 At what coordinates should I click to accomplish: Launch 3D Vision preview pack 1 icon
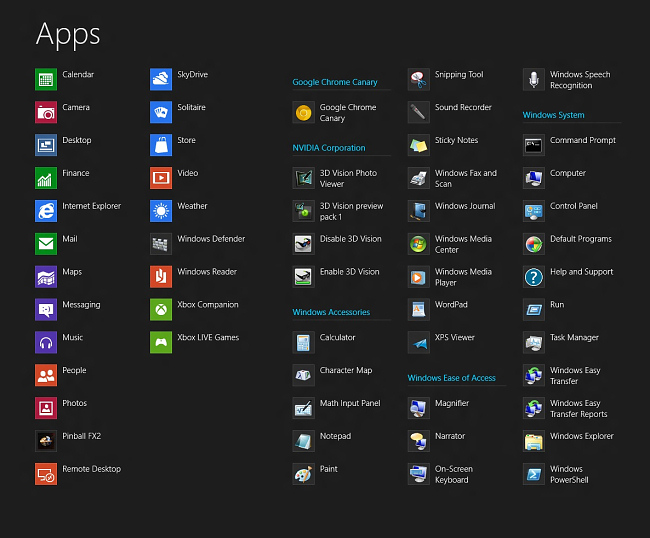[303, 211]
